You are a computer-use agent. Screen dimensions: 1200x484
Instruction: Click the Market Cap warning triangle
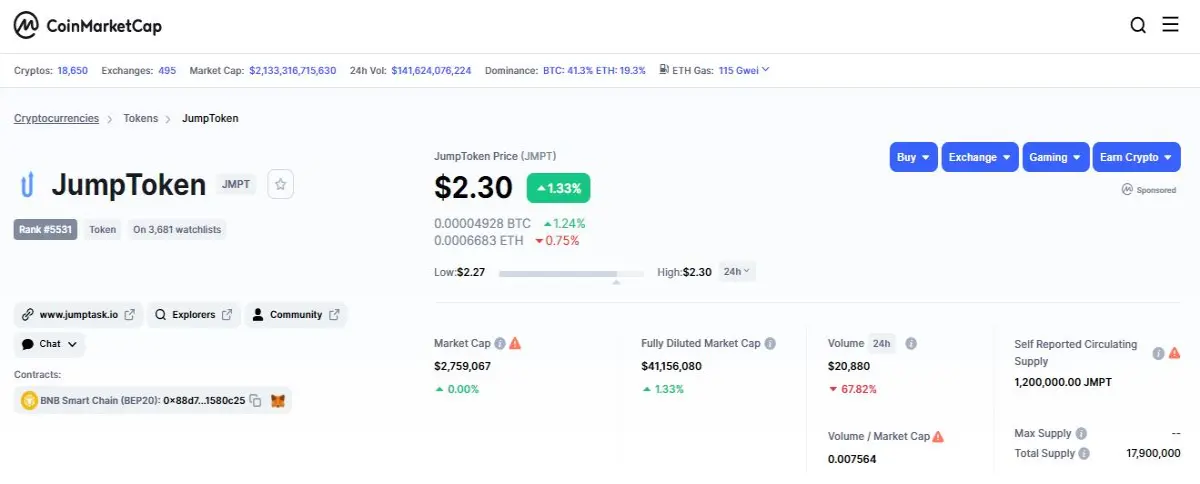(x=515, y=343)
